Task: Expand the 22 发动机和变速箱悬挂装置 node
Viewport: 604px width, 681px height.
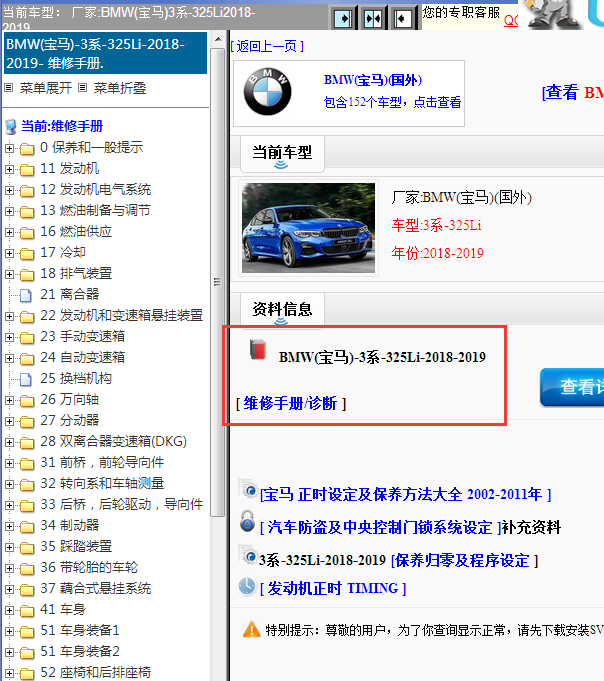Action: click(x=9, y=316)
